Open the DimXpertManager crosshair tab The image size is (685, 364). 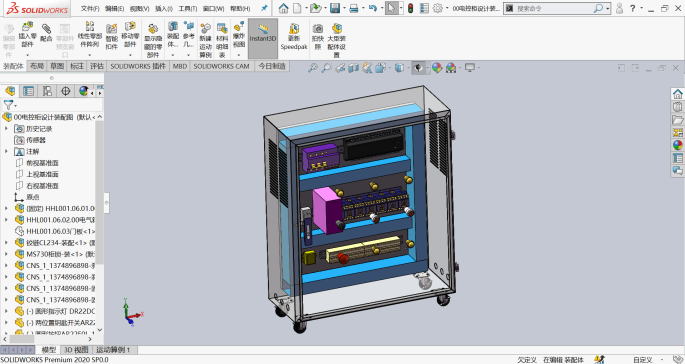tap(66, 91)
